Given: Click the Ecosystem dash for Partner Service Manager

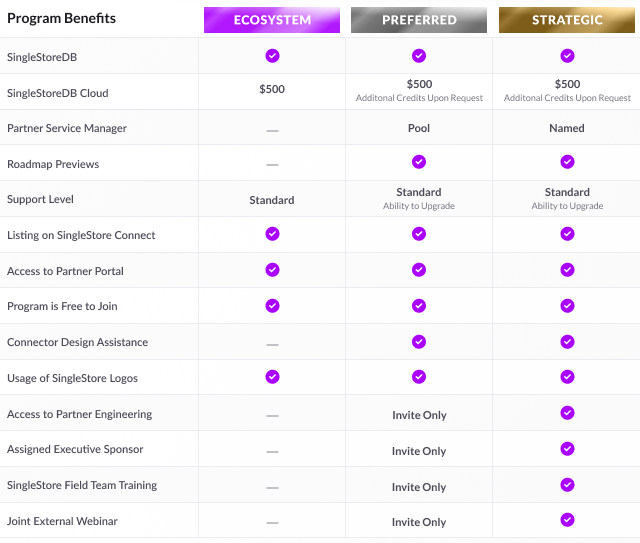Looking at the screenshot, I should [x=272, y=131].
